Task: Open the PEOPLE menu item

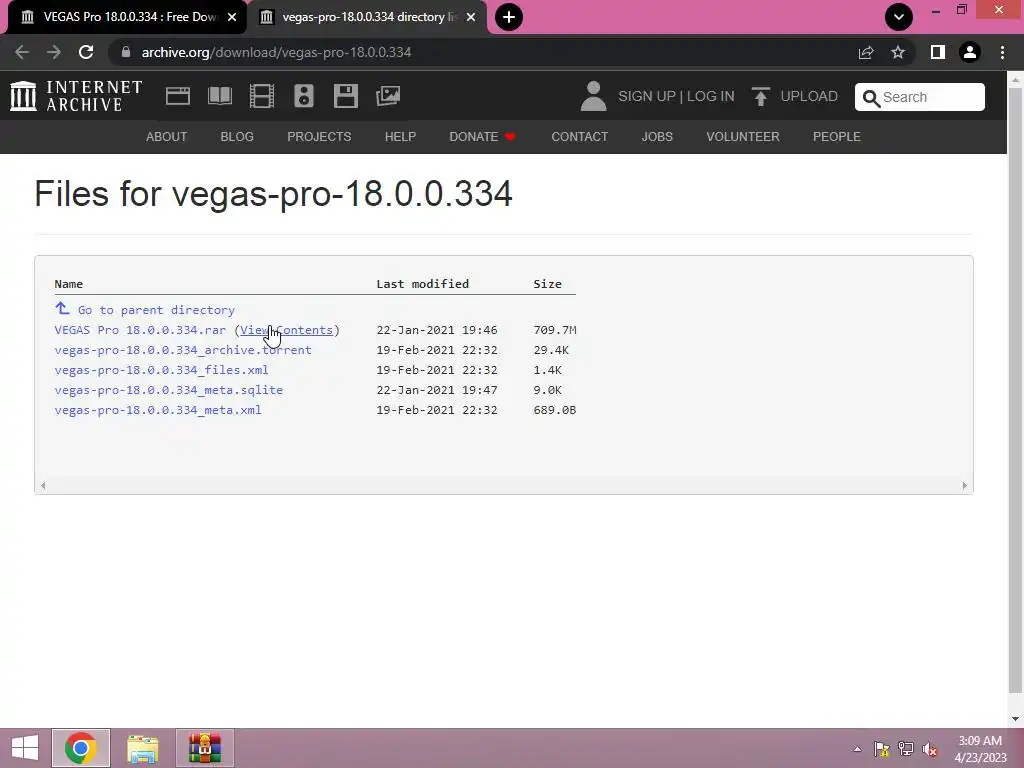Action: (x=837, y=136)
